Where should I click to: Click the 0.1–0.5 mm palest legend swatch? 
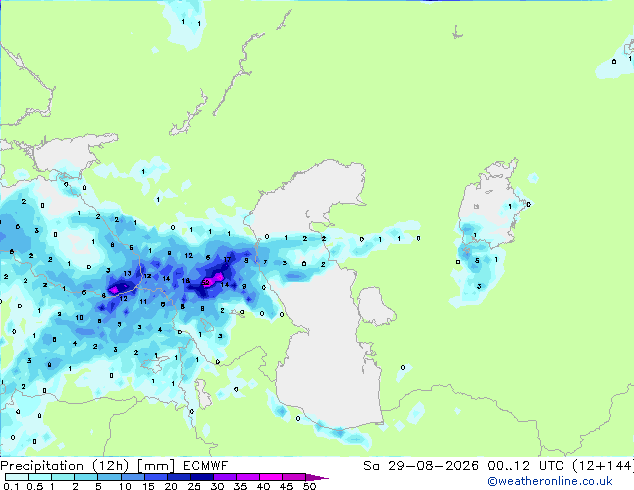tap(17, 477)
